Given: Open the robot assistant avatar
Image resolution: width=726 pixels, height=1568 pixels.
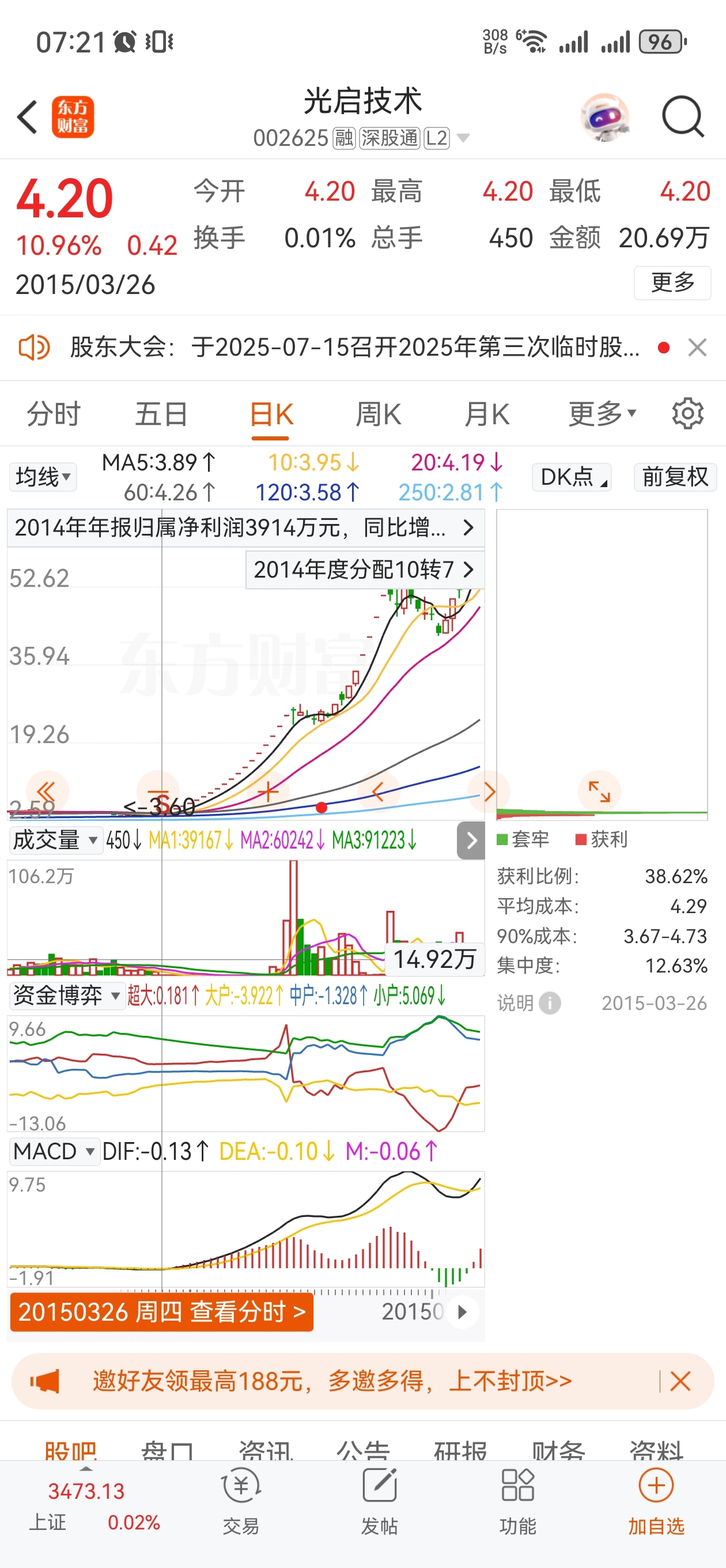Looking at the screenshot, I should (604, 116).
